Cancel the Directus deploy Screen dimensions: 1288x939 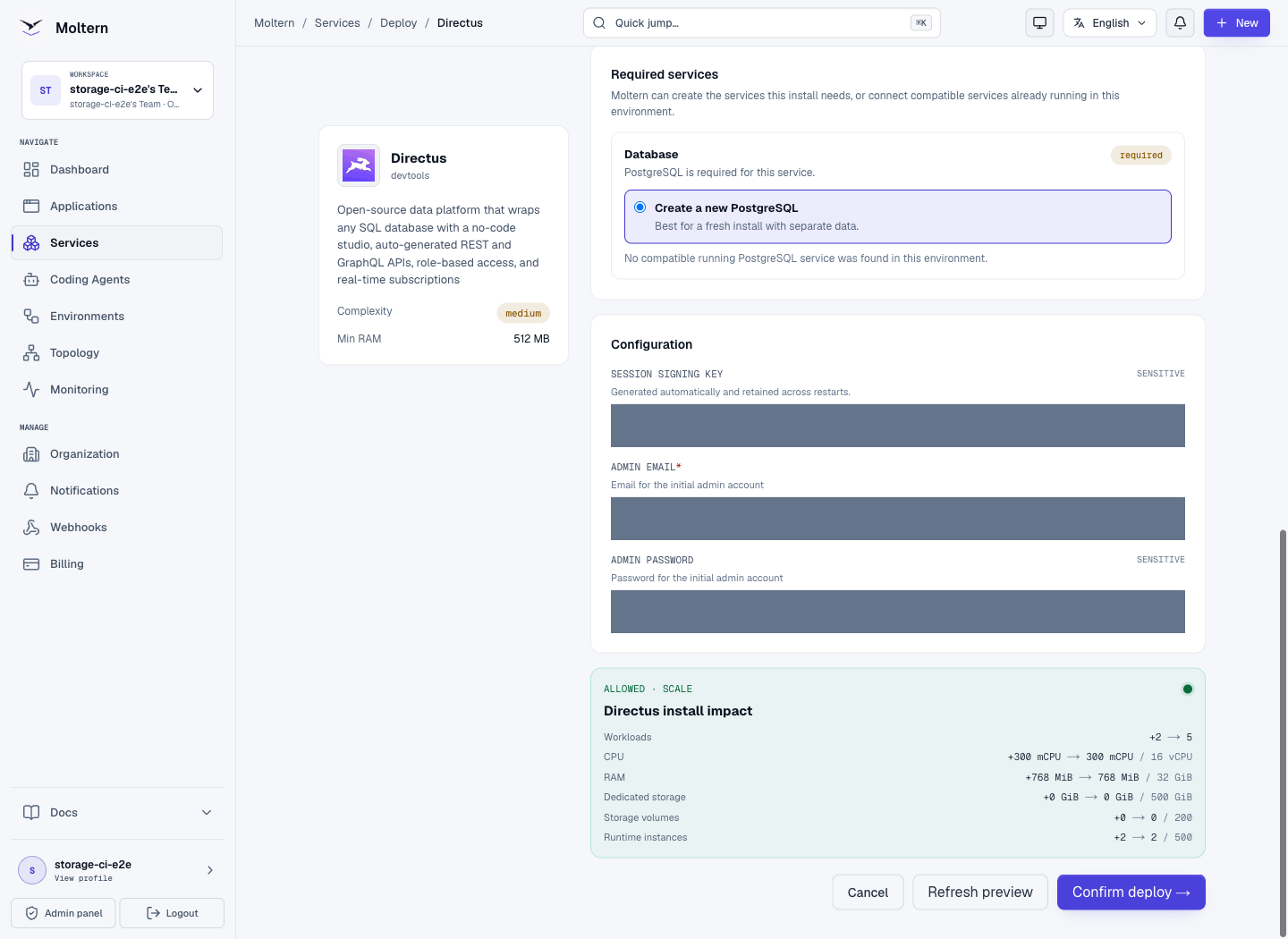coord(868,892)
